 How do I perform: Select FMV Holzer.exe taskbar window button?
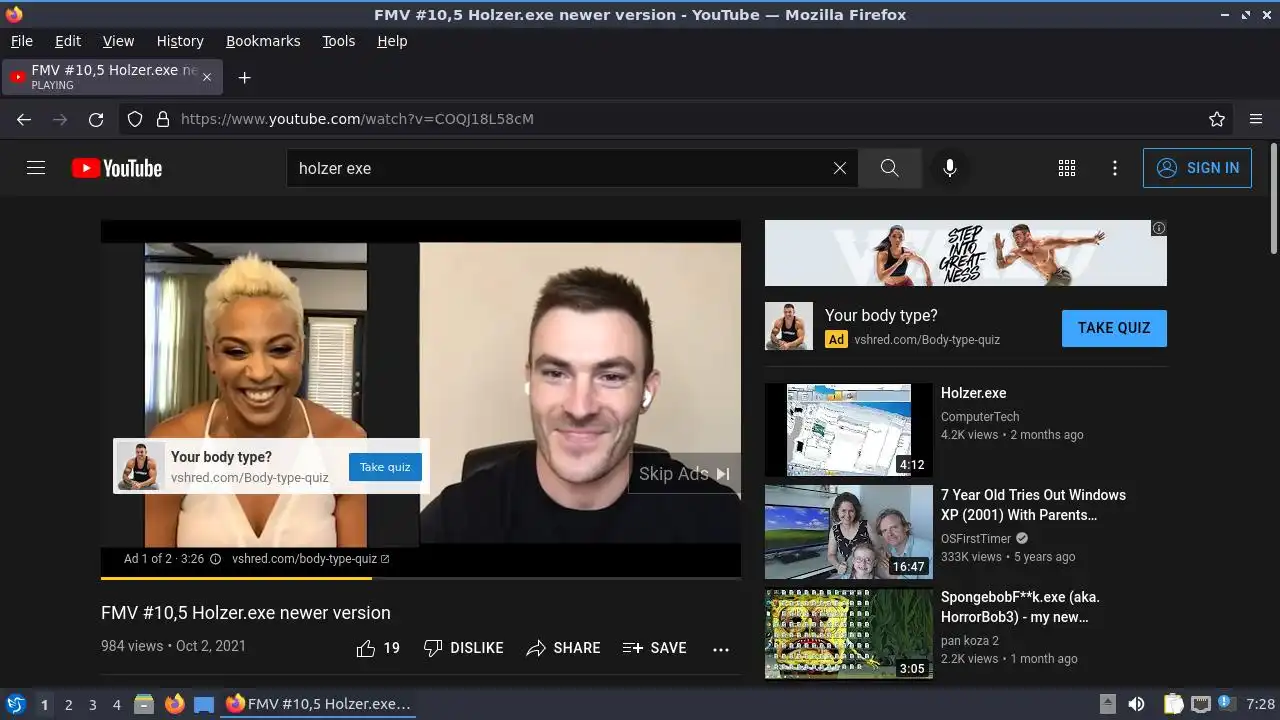coord(320,704)
